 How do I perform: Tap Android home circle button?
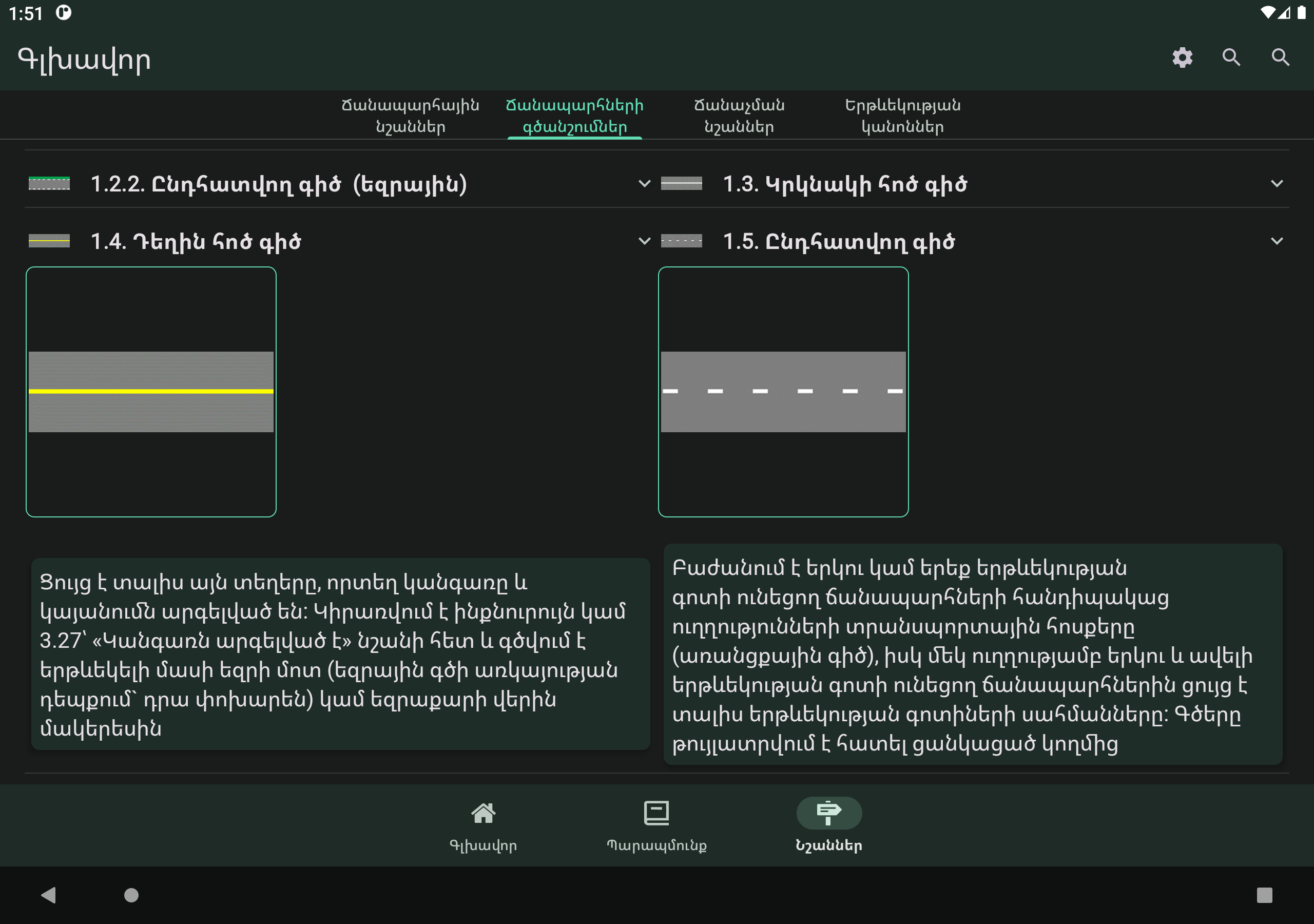tap(131, 895)
